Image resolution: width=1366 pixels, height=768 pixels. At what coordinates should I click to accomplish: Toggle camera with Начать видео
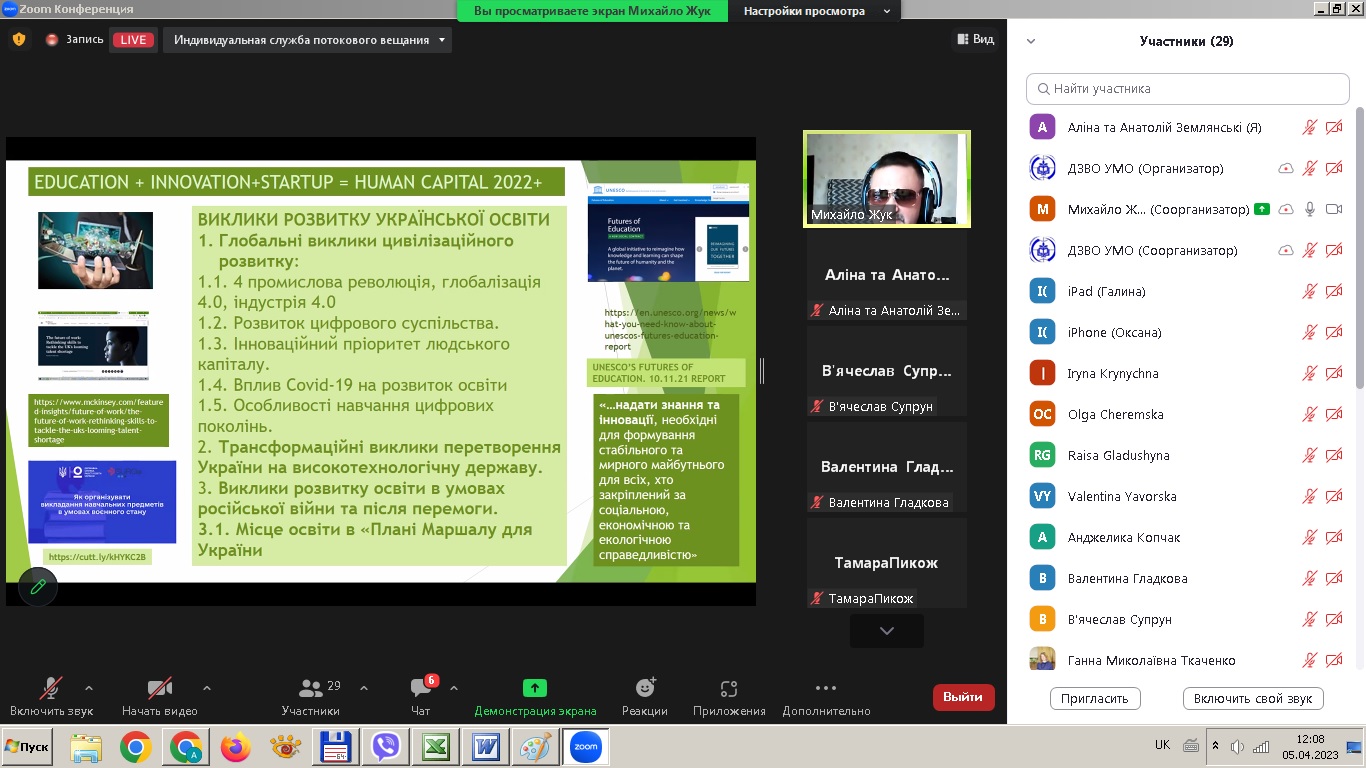point(160,689)
